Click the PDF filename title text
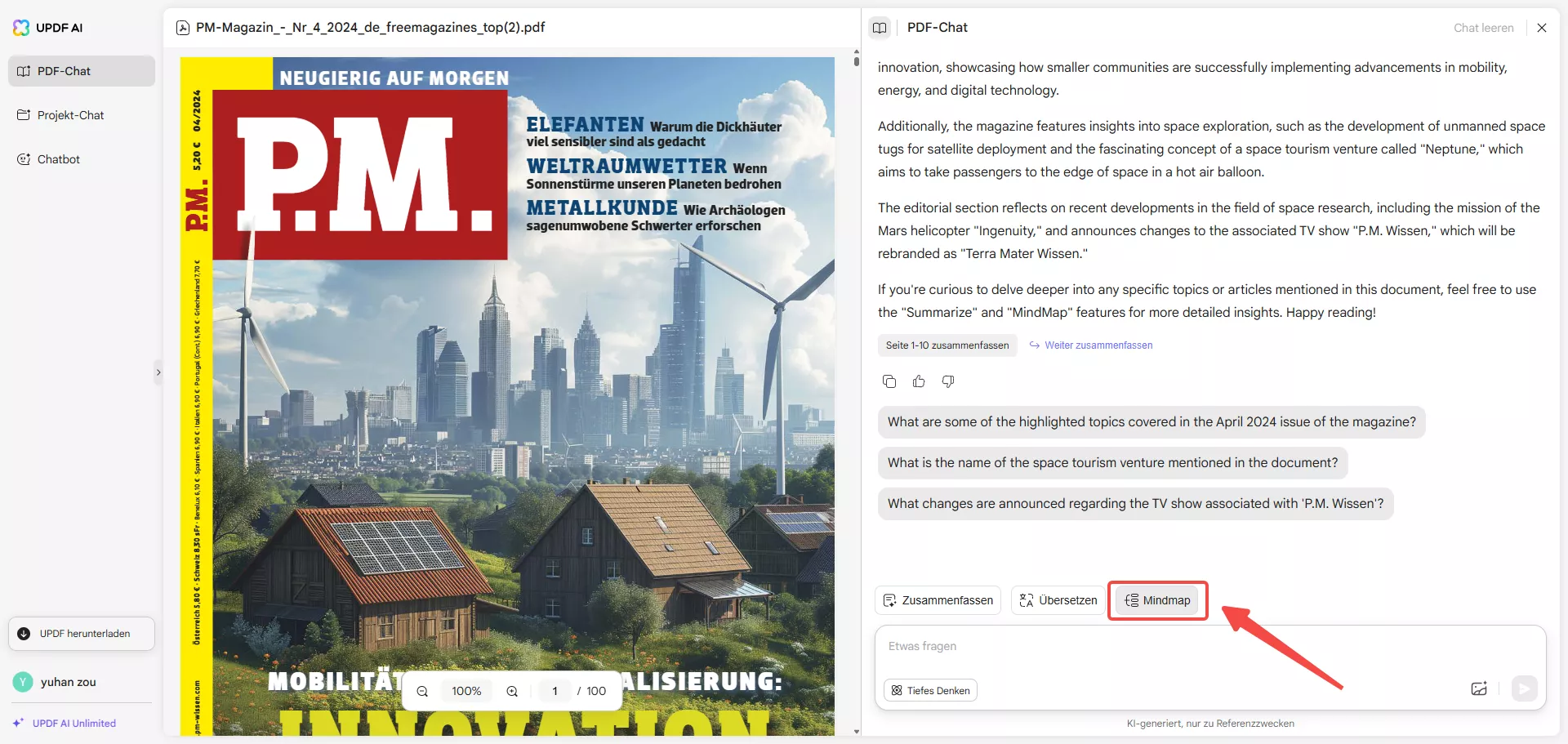This screenshot has height=744, width=1568. tap(371, 28)
